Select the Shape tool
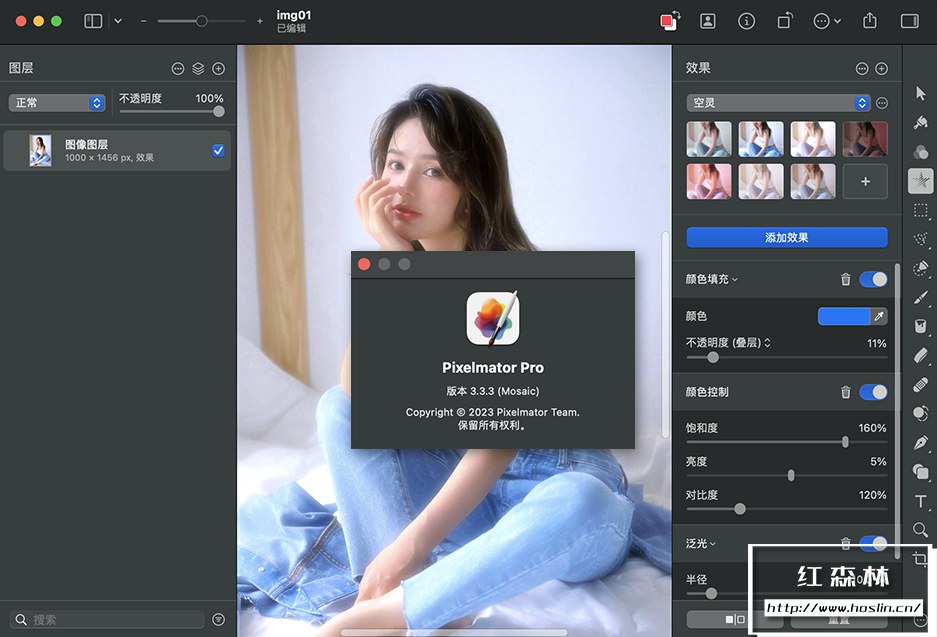Viewport: 937px width, 637px height. tap(920, 472)
